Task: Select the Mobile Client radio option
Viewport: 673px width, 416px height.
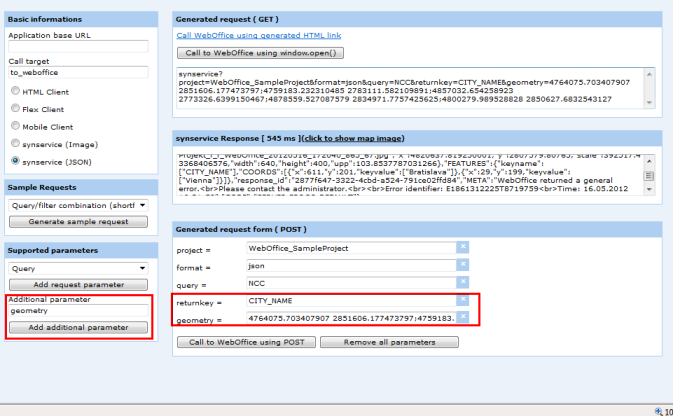Action: (x=15, y=126)
